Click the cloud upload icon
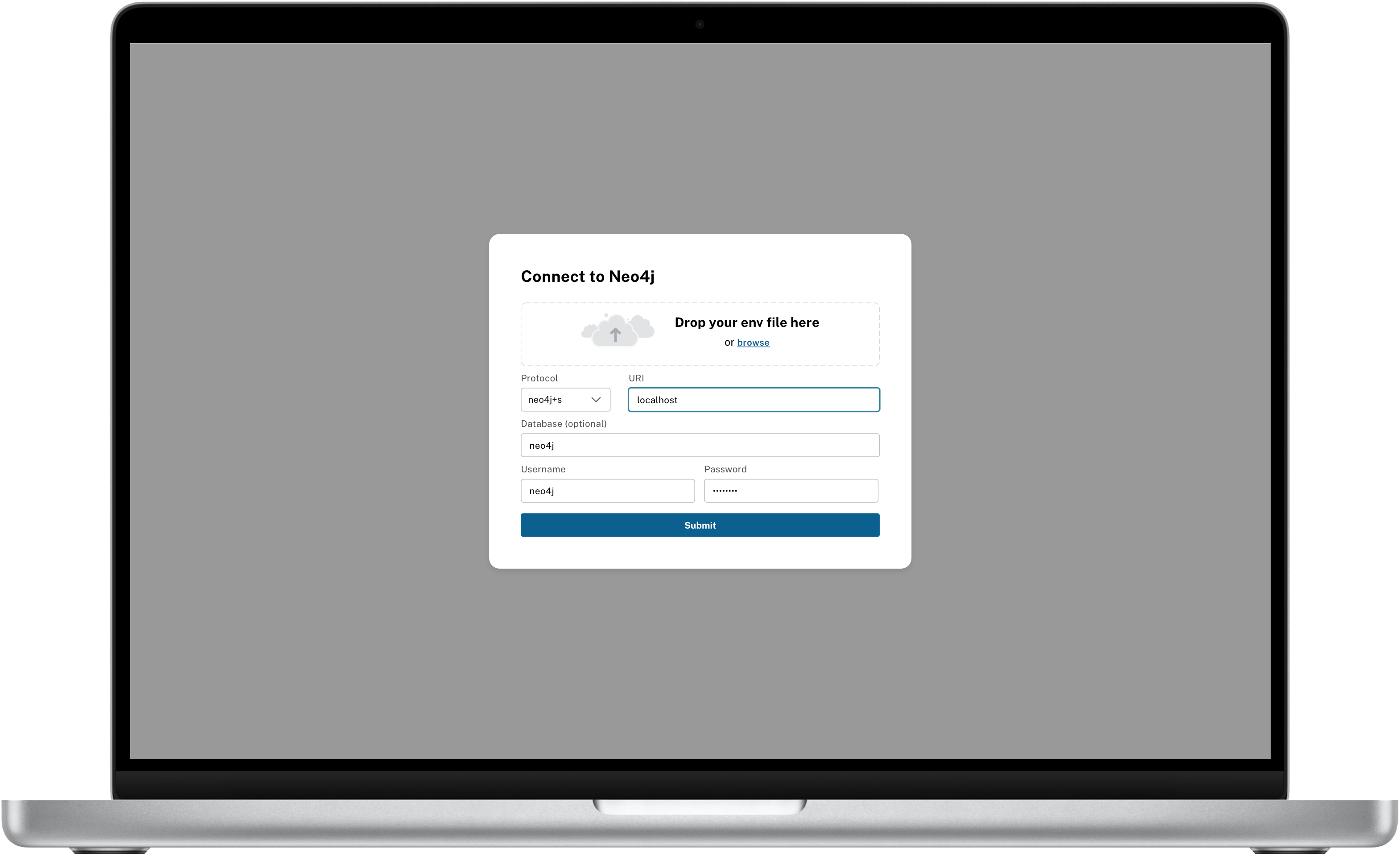The image size is (1400, 856). pos(618,330)
